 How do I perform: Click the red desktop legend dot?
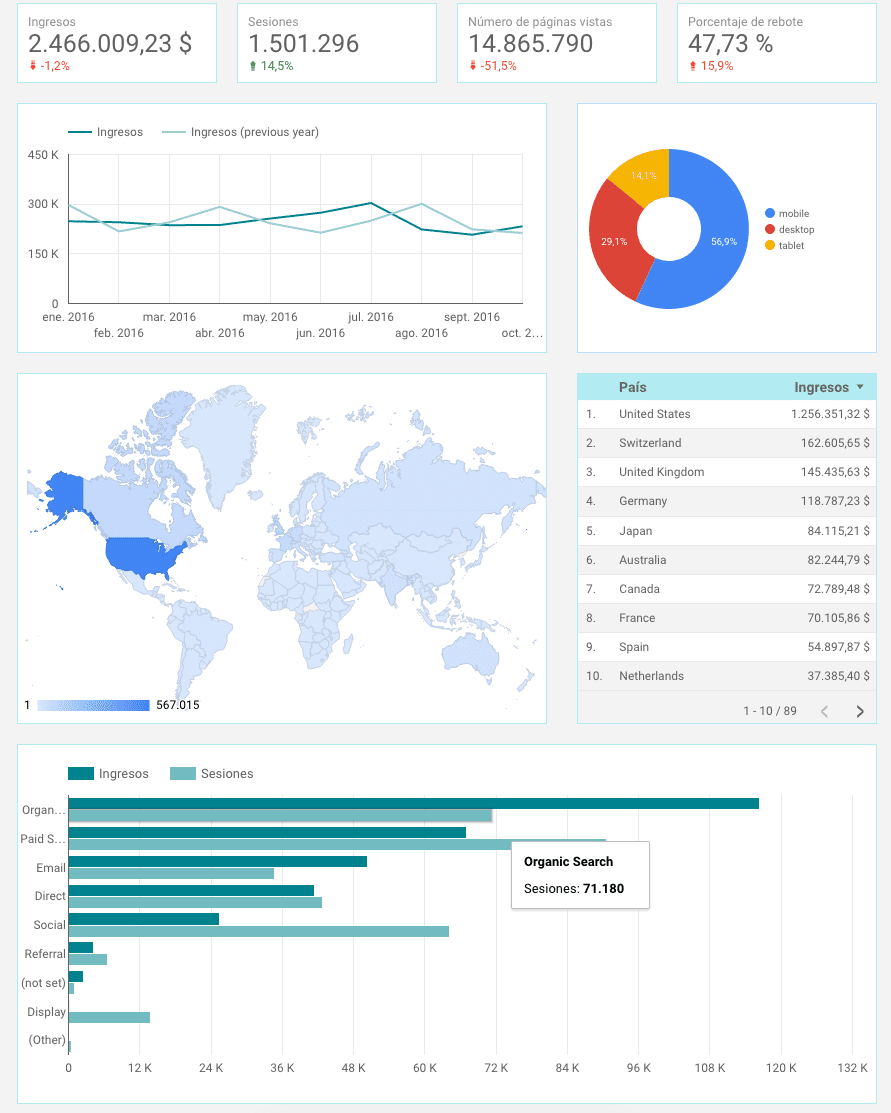coord(769,229)
